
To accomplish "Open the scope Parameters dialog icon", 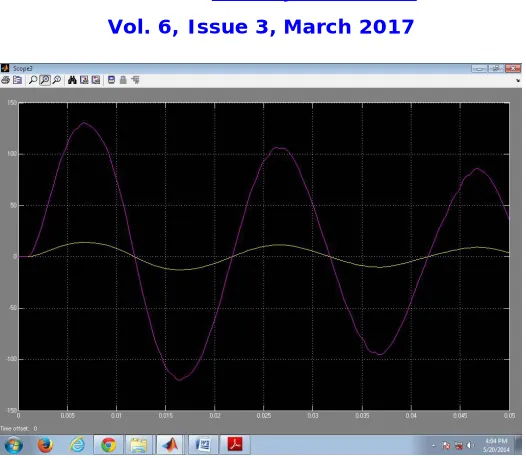I will (17, 80).
